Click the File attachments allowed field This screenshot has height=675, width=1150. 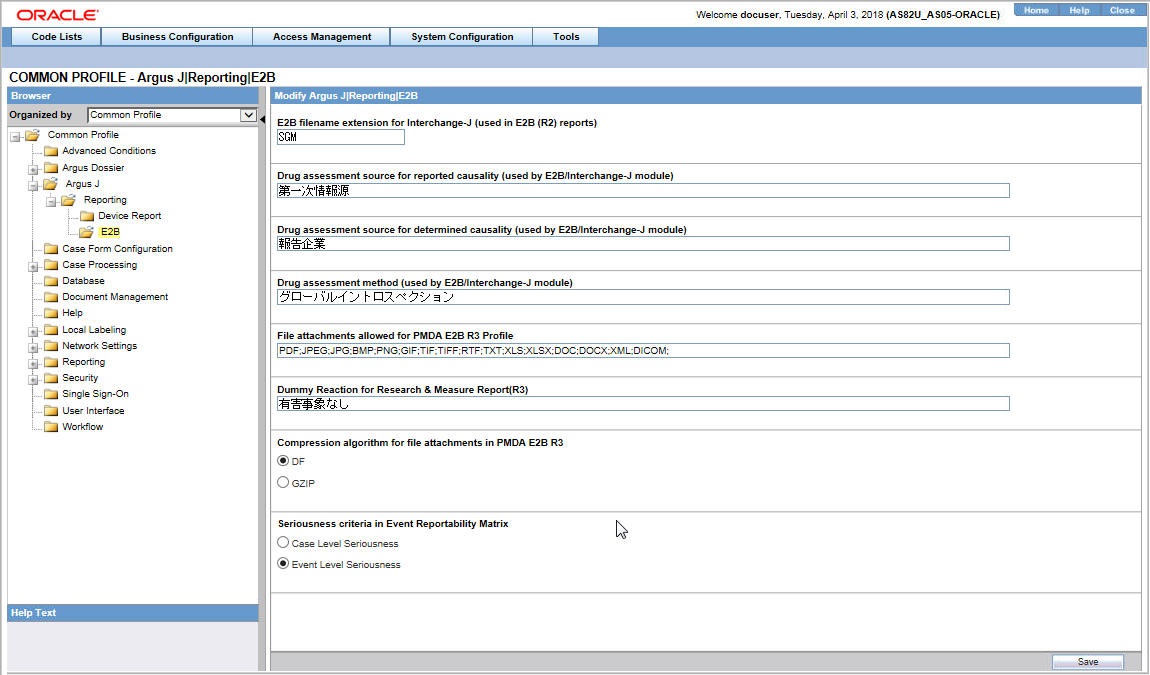coord(643,351)
